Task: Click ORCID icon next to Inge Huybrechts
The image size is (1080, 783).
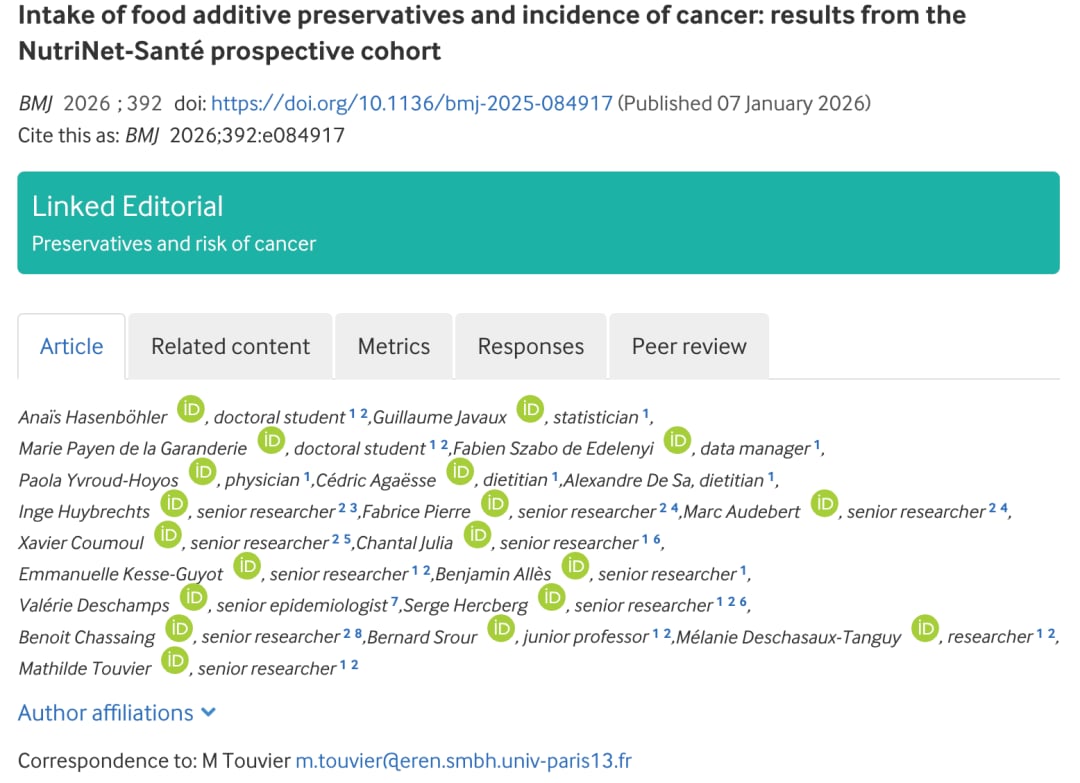Action: [174, 504]
